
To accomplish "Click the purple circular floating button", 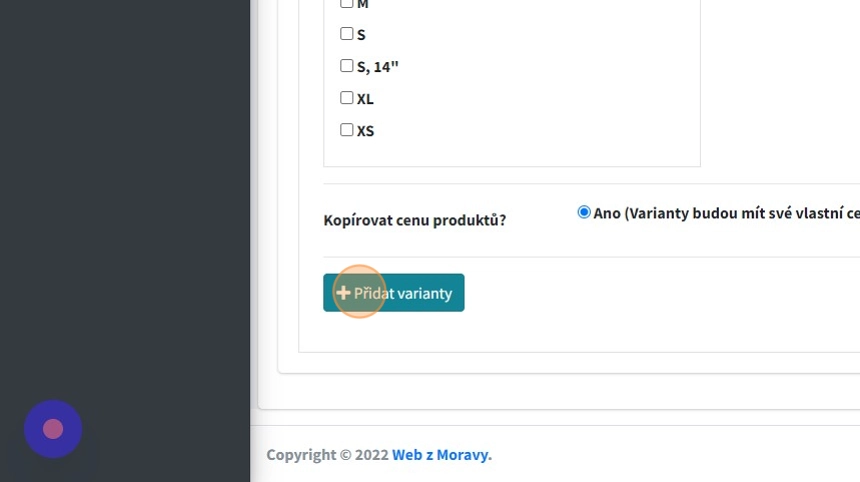I will coord(53,429).
